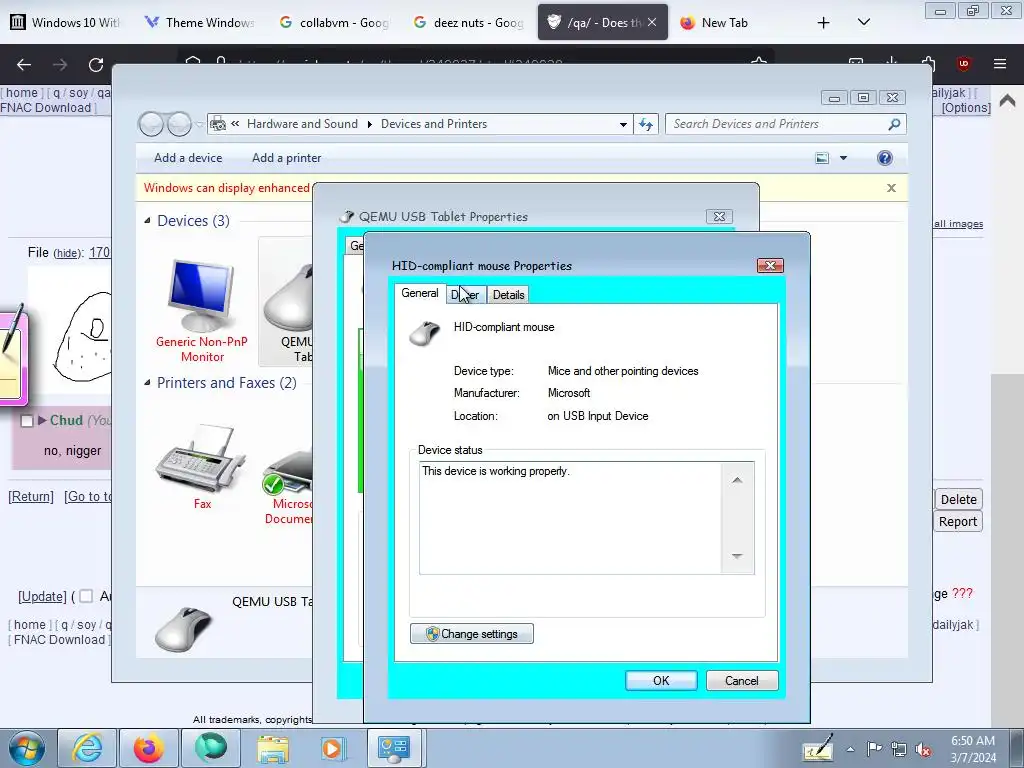Click the Delete button on the page
This screenshot has width=1024, height=768.
point(958,500)
